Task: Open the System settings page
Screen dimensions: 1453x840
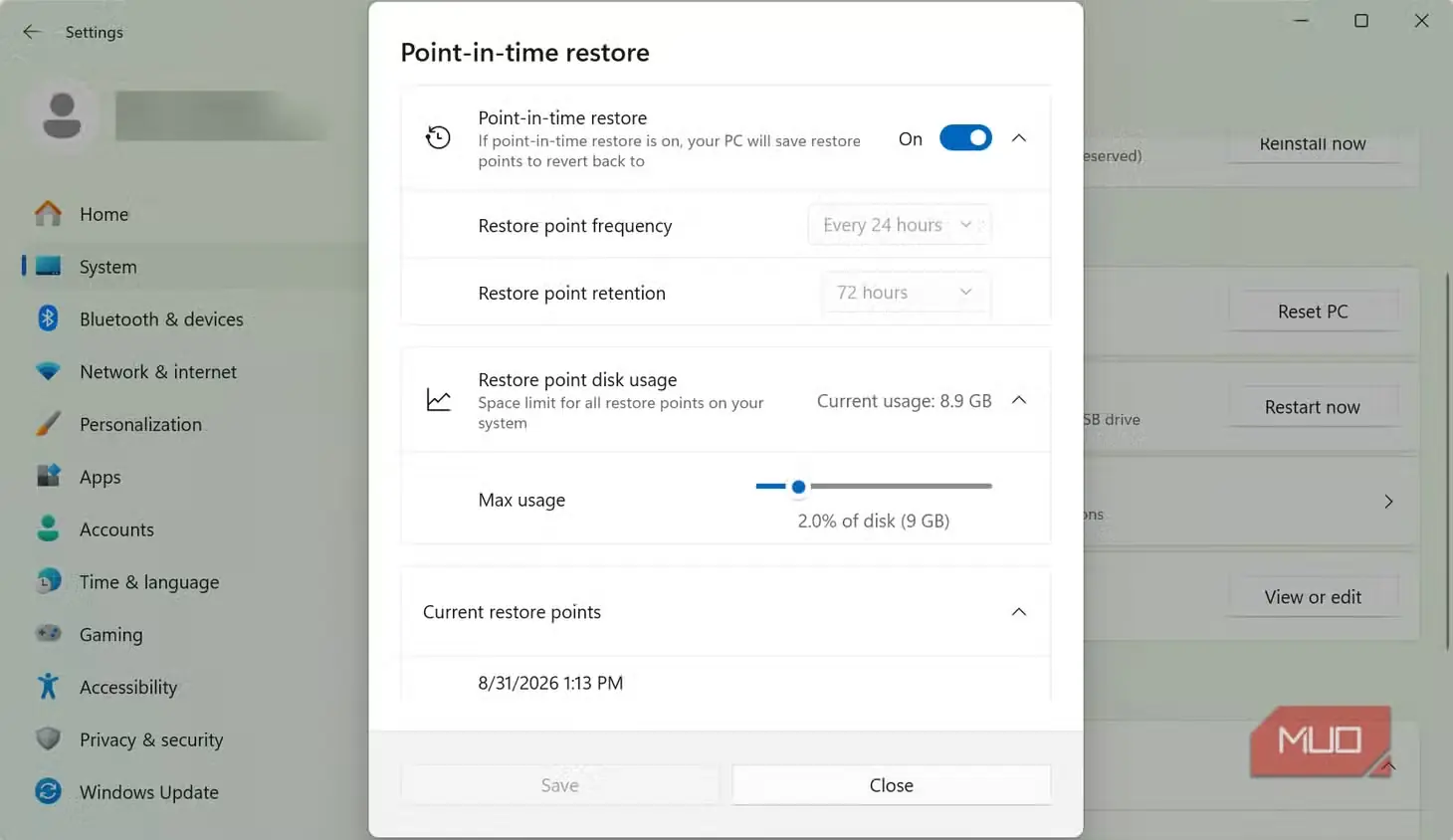Action: coord(194,267)
